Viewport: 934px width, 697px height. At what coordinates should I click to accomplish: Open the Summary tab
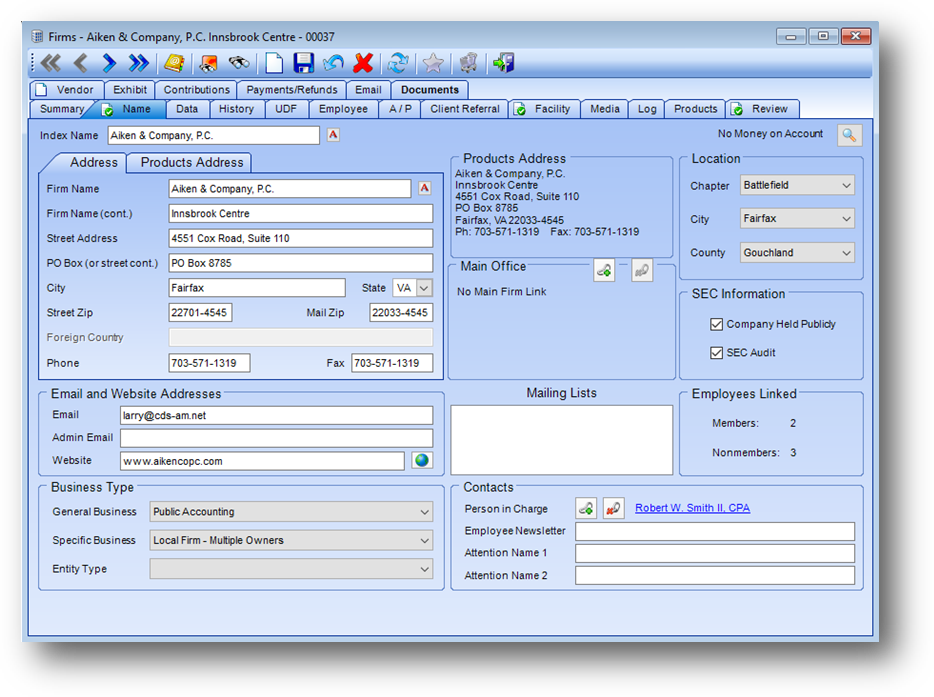point(62,109)
